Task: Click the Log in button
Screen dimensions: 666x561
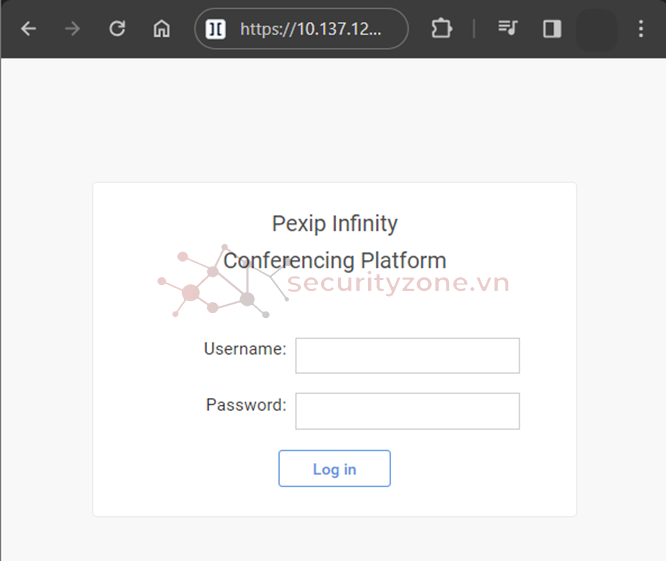Action: 334,468
